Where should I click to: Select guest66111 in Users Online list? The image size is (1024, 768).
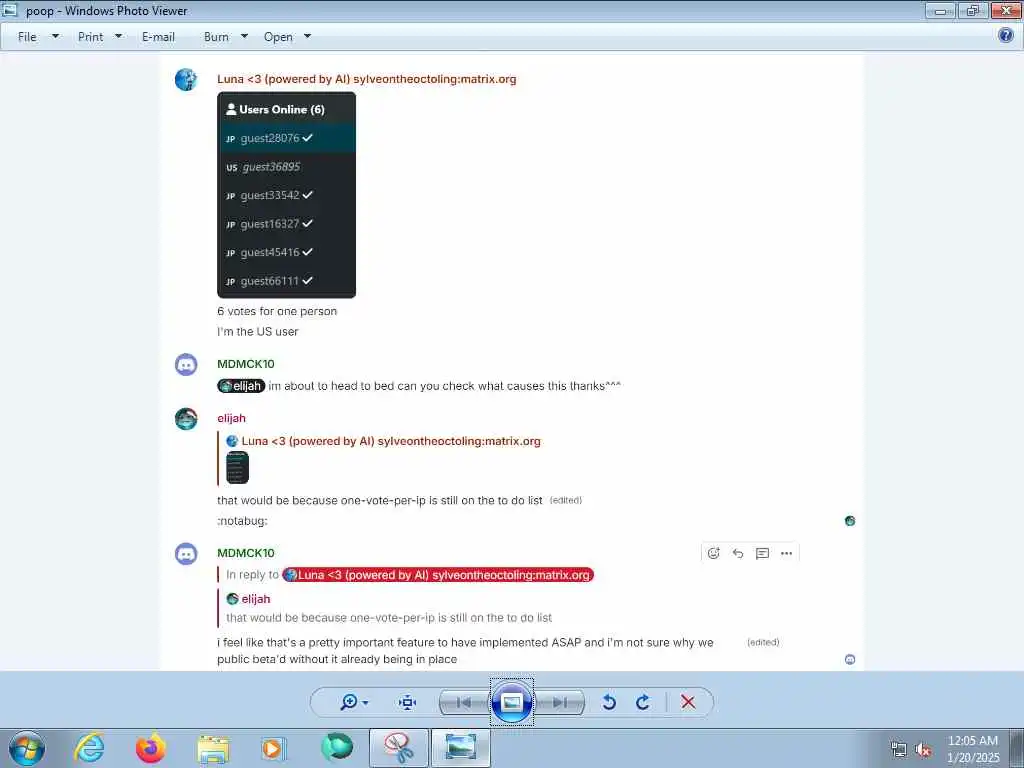click(x=286, y=281)
